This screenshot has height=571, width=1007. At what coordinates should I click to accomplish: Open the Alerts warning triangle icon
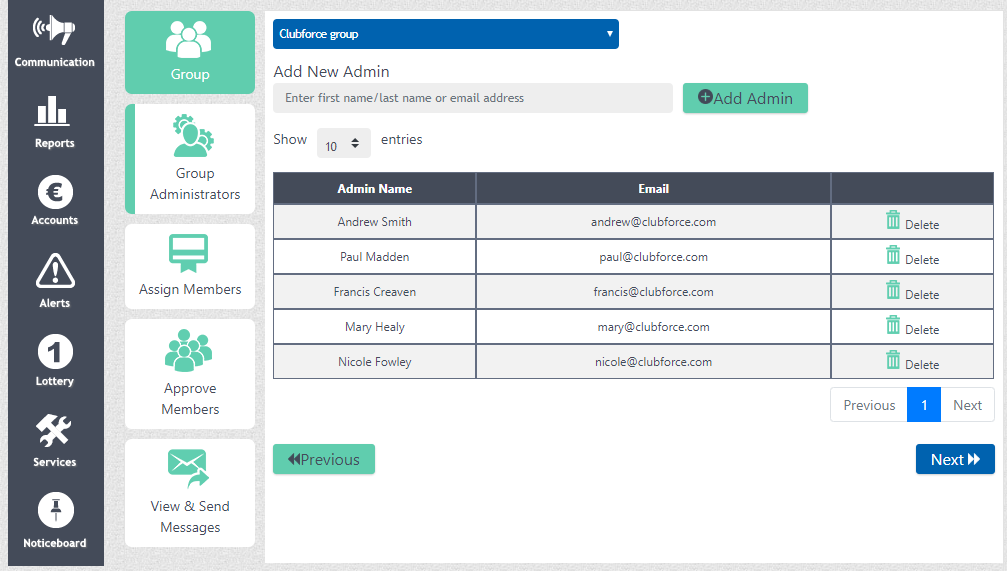click(x=54, y=272)
